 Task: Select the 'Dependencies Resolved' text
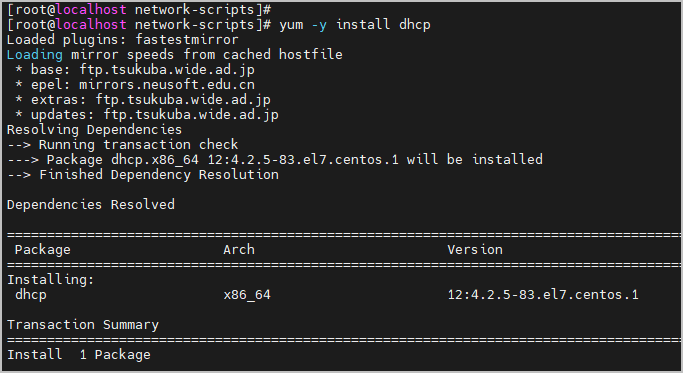91,205
